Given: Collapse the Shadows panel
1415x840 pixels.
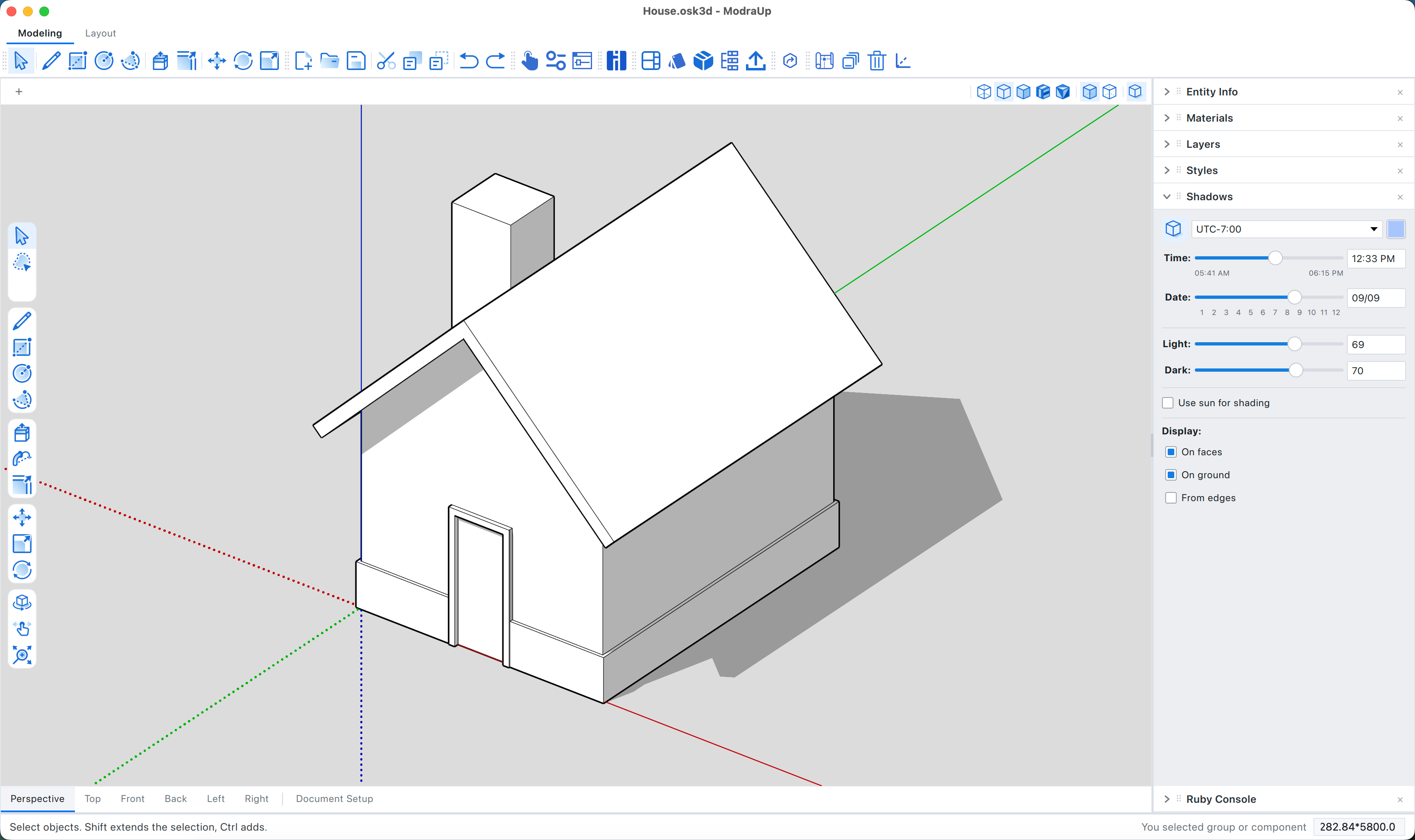Looking at the screenshot, I should tap(1167, 196).
